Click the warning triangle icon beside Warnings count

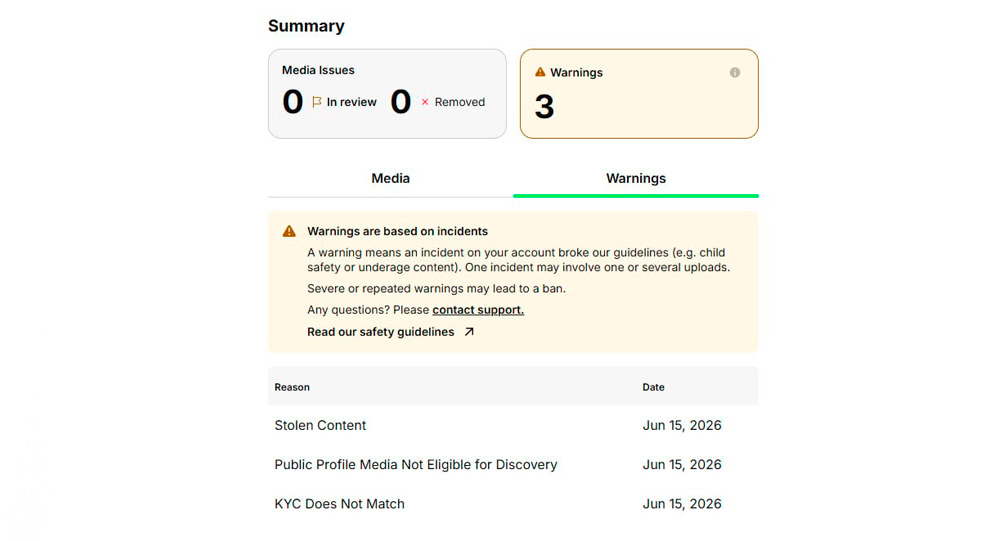pyautogui.click(x=540, y=72)
